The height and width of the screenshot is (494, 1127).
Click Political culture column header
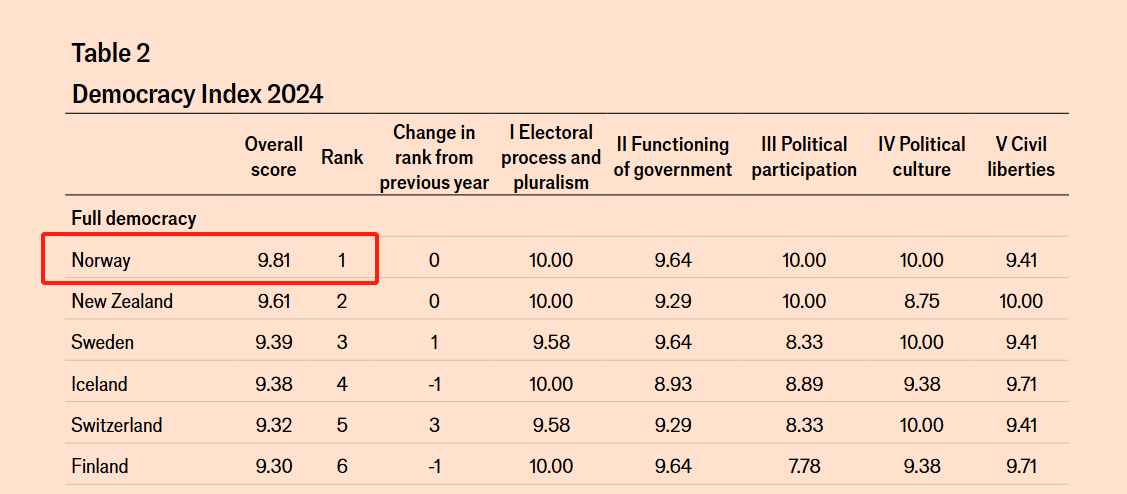(x=921, y=157)
